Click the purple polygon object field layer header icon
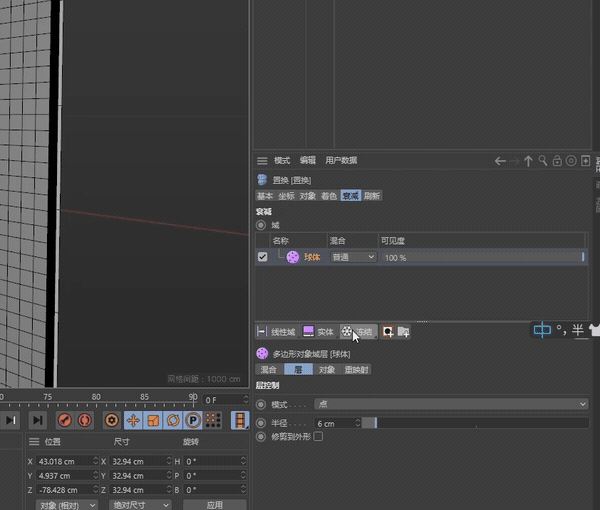Image resolution: width=600 pixels, height=510 pixels. [262, 354]
